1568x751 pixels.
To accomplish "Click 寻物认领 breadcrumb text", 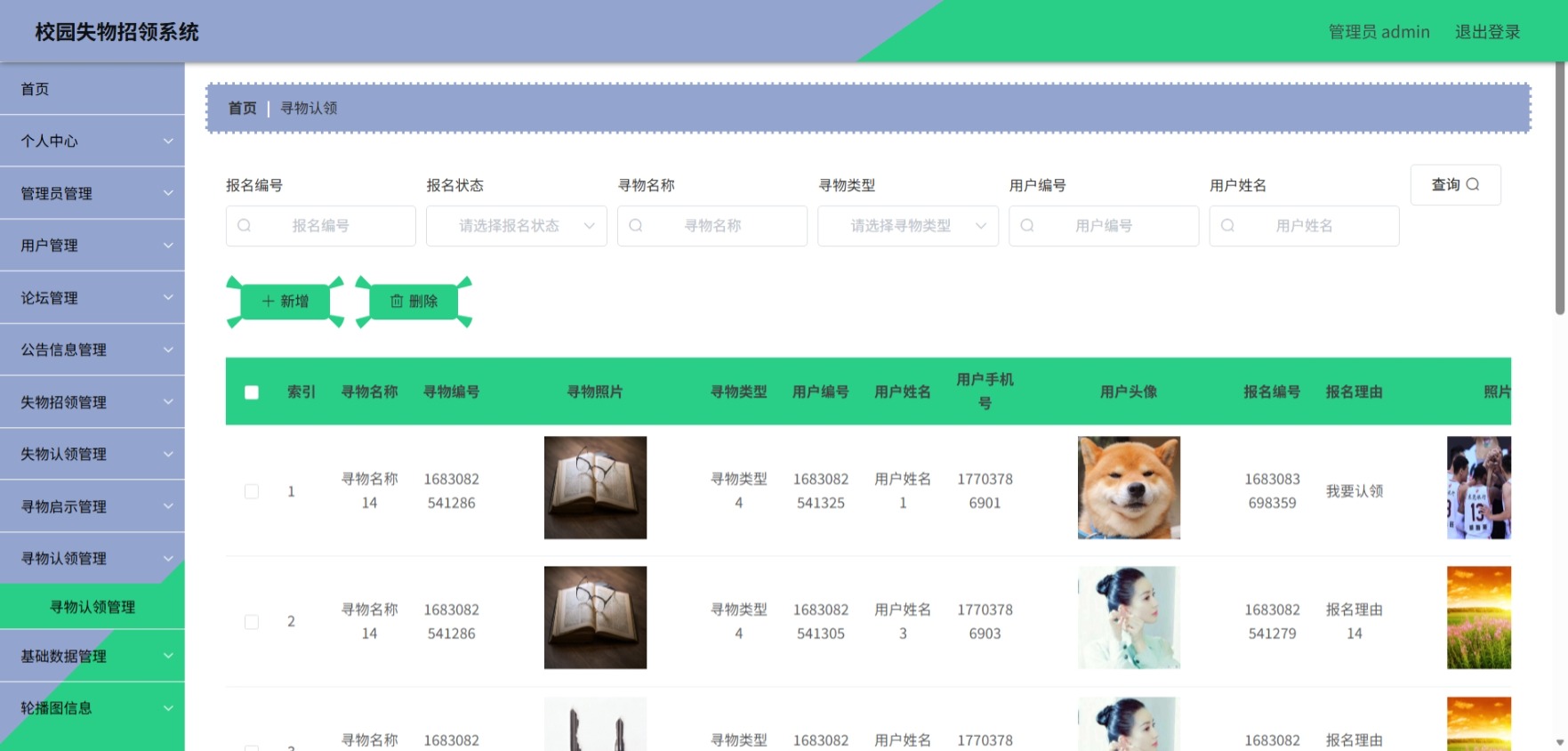I will [x=309, y=108].
